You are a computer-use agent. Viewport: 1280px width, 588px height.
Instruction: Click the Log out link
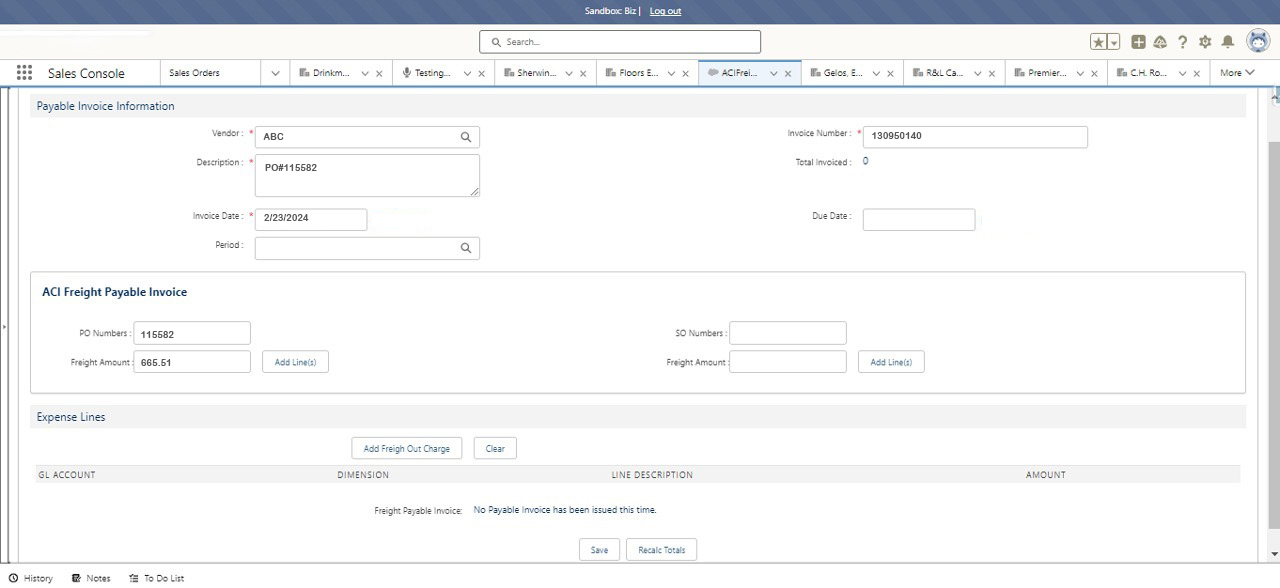665,11
